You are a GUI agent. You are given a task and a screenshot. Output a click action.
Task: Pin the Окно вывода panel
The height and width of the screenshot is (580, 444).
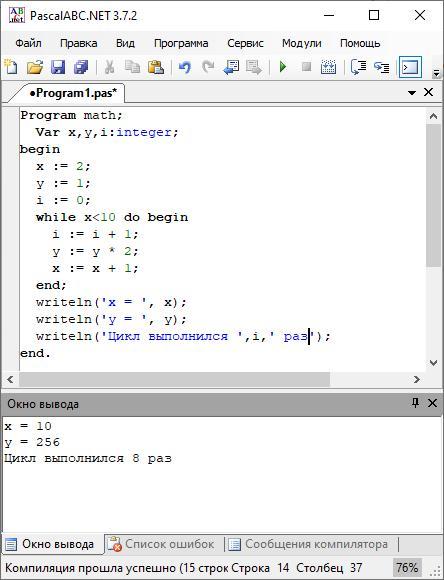(415, 403)
